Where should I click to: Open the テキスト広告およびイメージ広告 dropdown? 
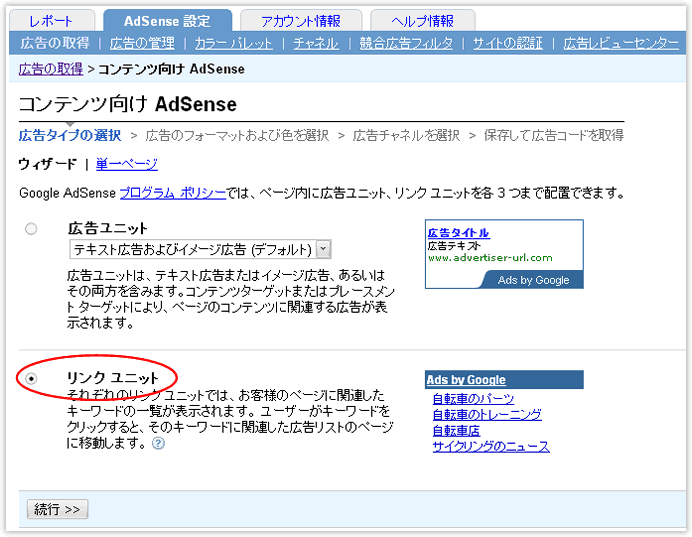pyautogui.click(x=200, y=249)
